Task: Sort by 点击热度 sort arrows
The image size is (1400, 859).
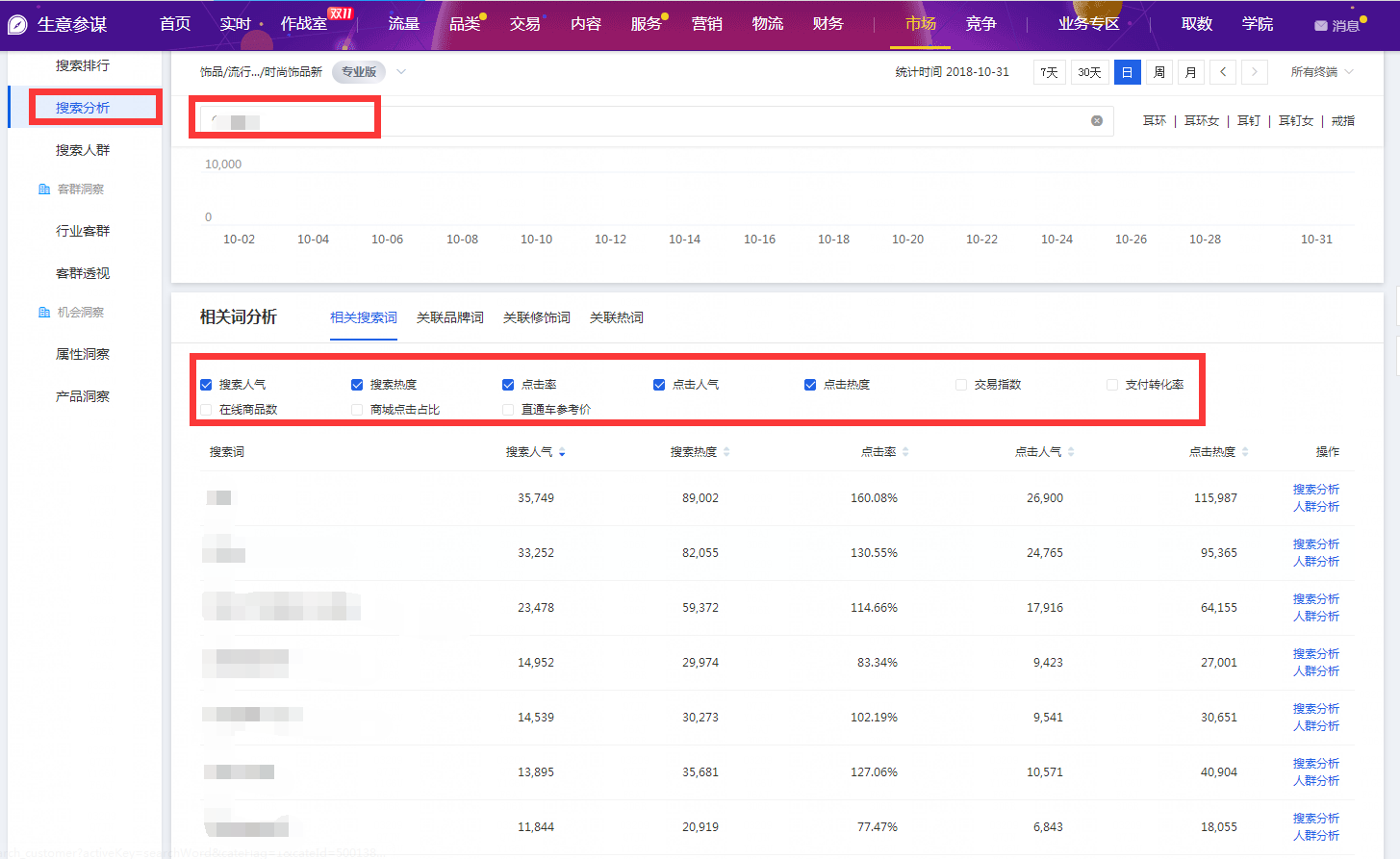Action: click(x=1245, y=452)
